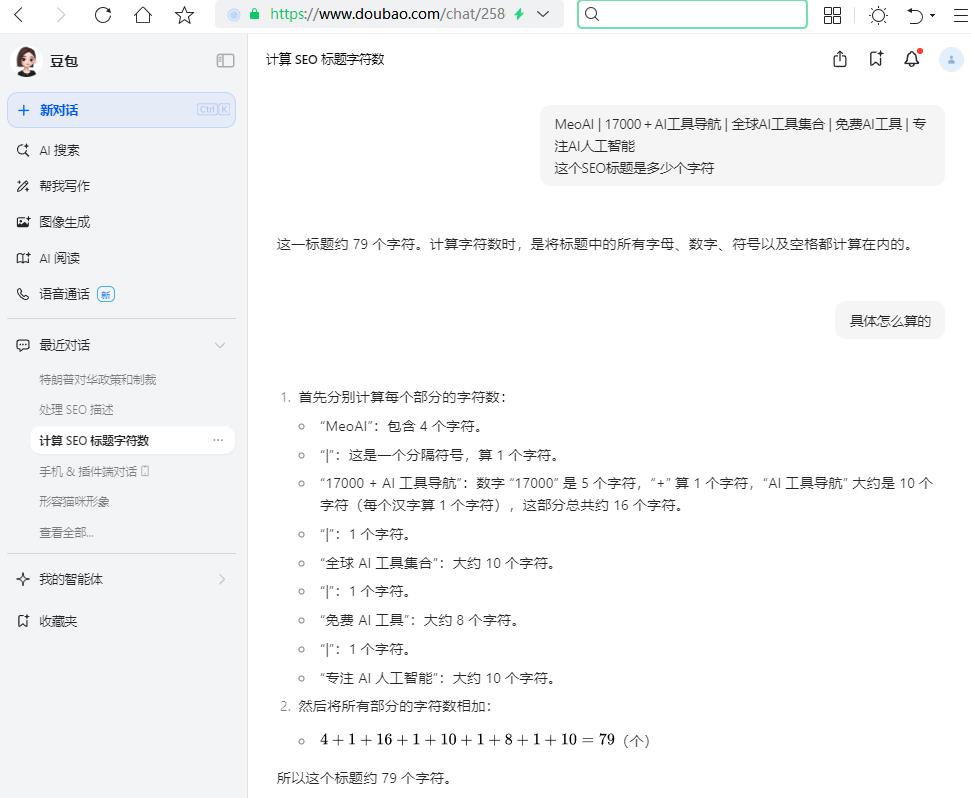The image size is (971, 798).
Task: Reload the page with the refresh icon
Action: tap(103, 14)
